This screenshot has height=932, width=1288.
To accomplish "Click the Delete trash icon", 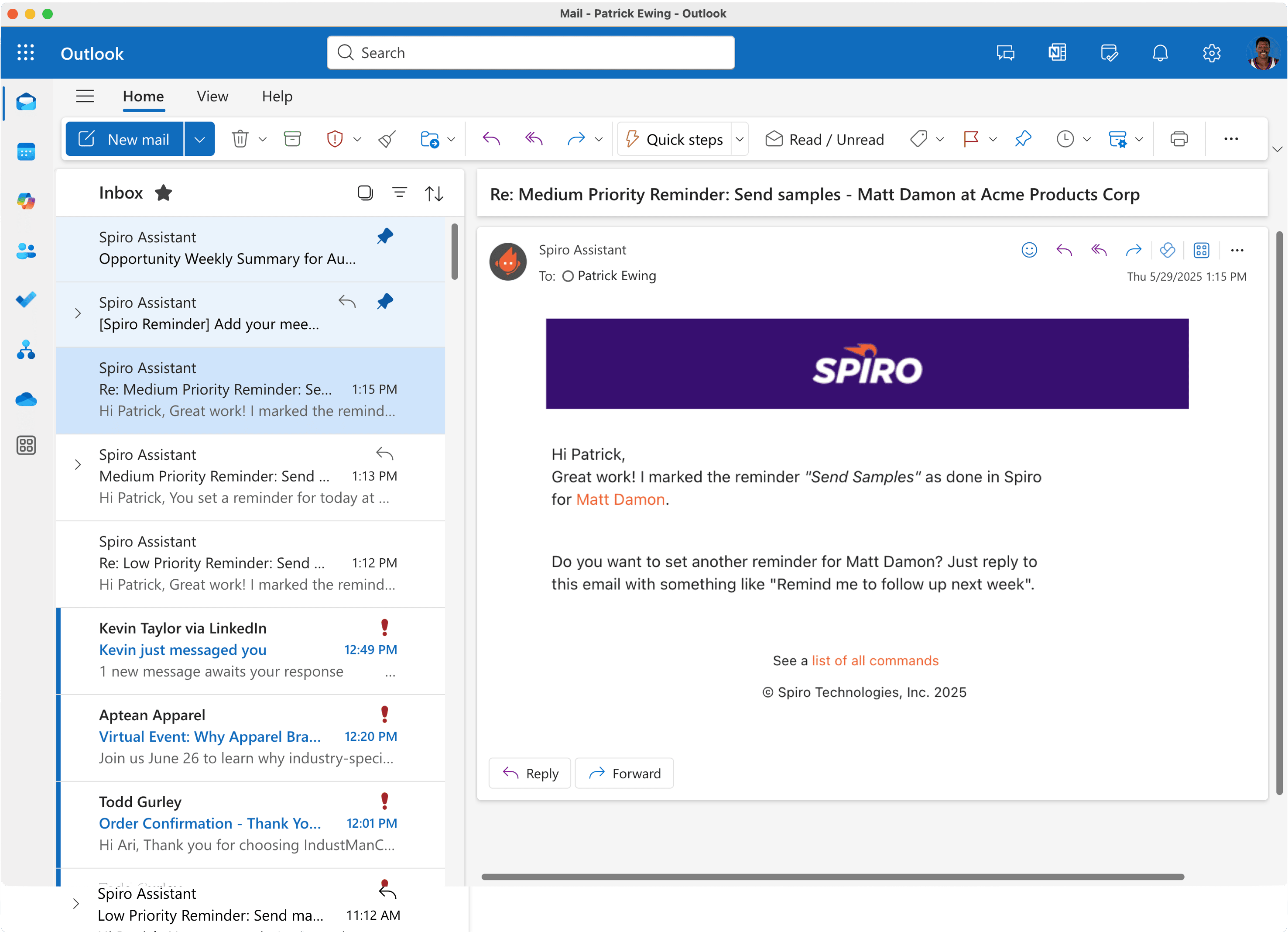I will tap(240, 139).
